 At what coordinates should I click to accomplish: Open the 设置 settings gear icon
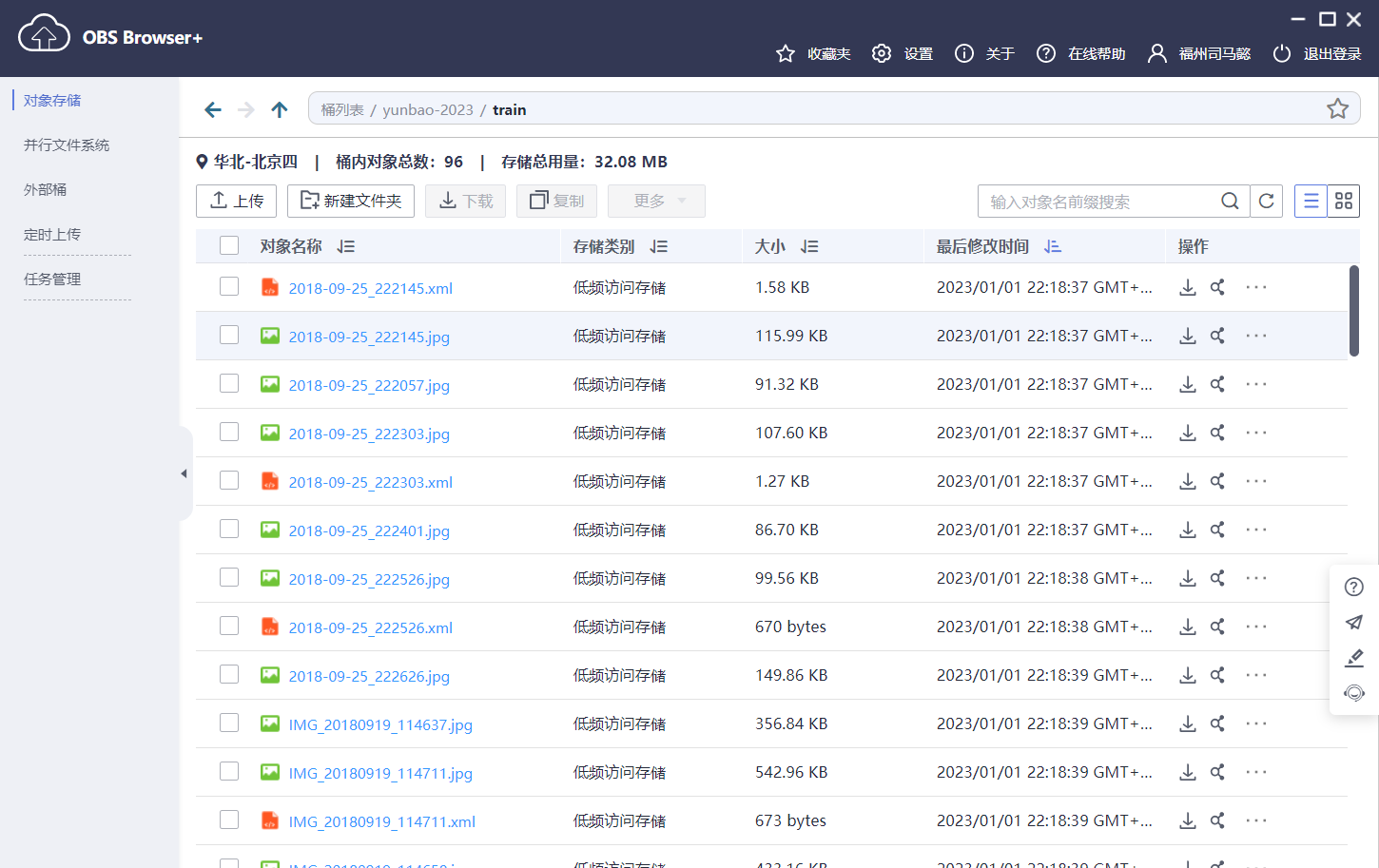click(881, 53)
